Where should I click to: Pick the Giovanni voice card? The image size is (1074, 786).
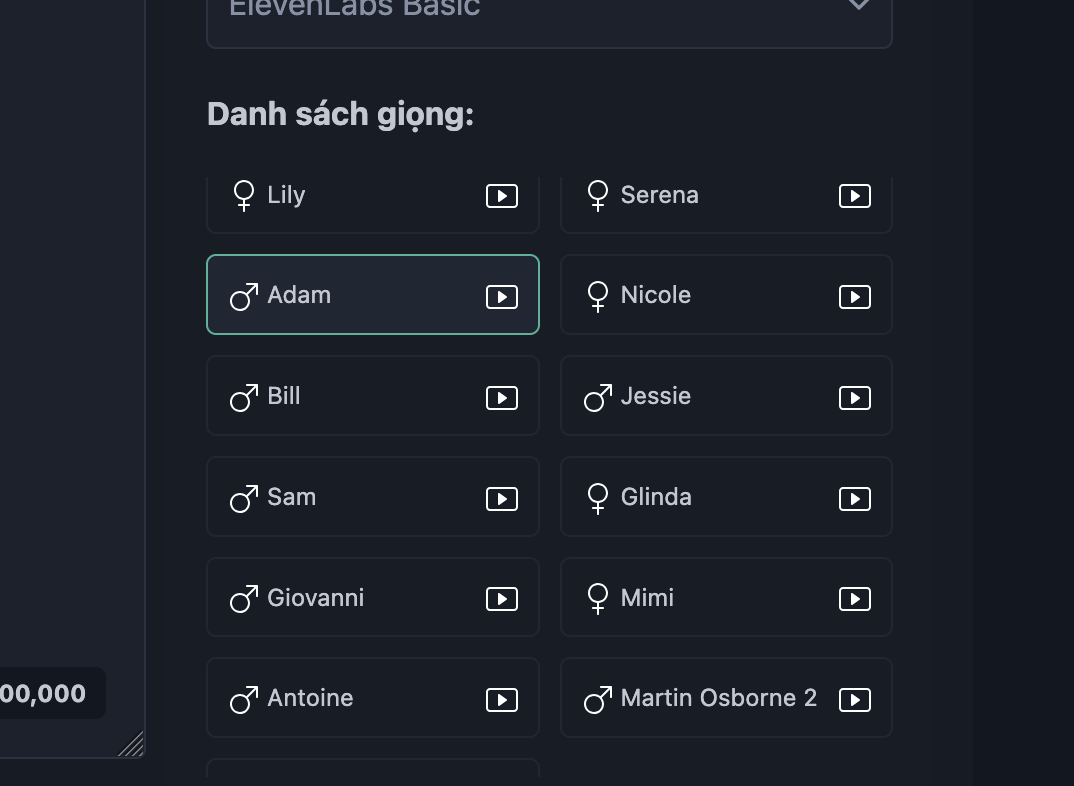[x=373, y=596]
